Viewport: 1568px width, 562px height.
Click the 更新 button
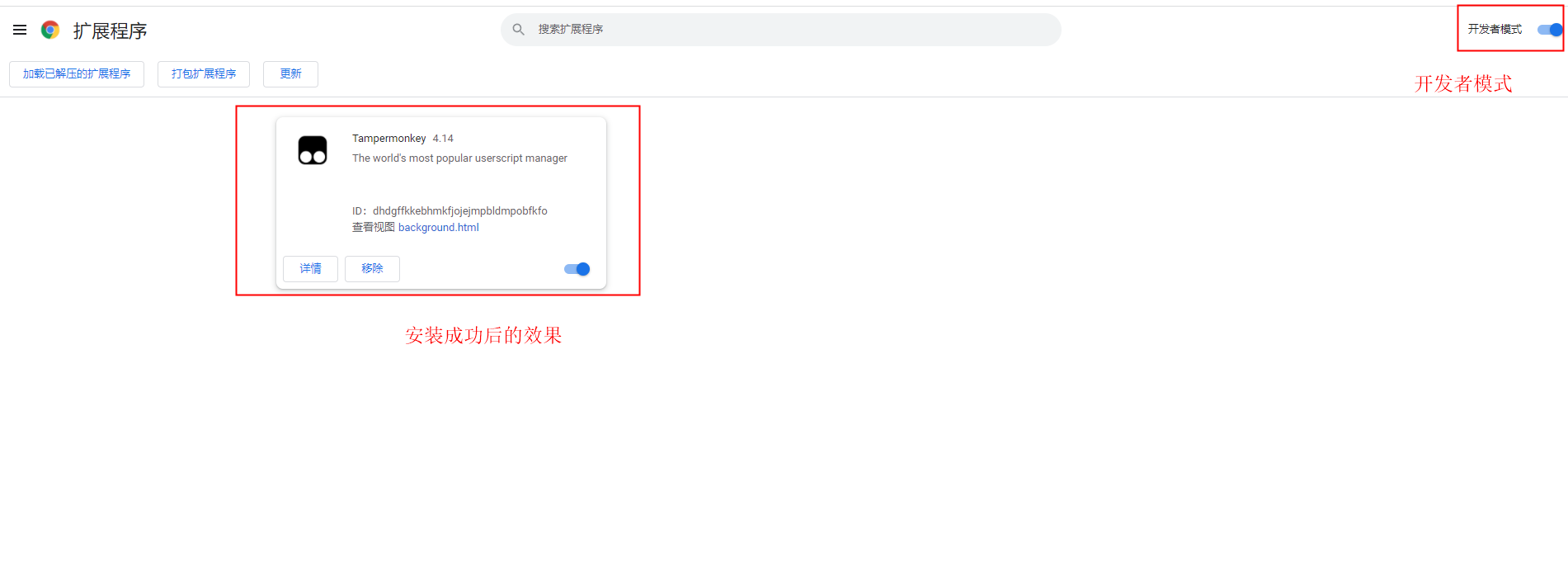click(290, 74)
